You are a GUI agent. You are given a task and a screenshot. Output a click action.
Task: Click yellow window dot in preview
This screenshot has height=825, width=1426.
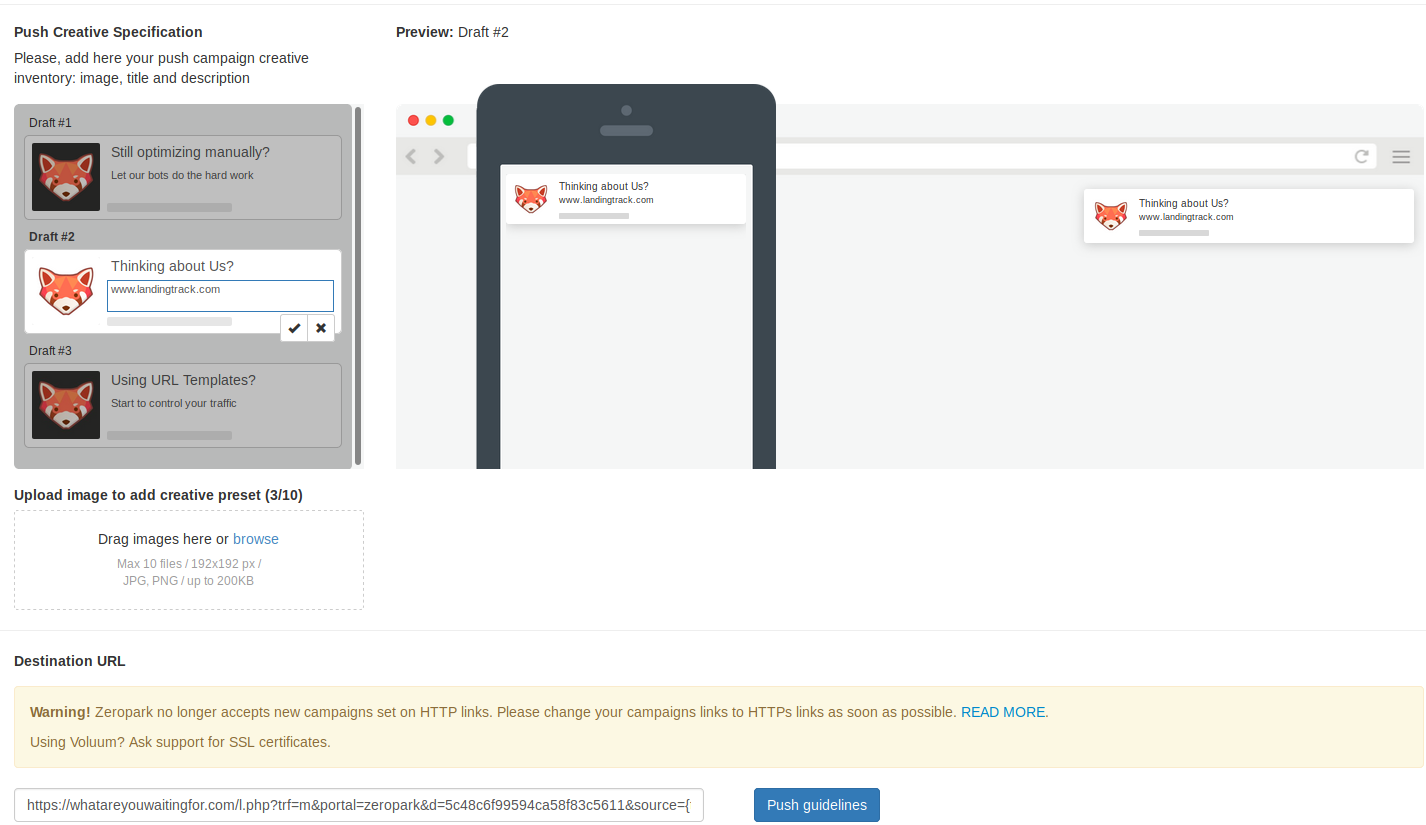coord(431,120)
